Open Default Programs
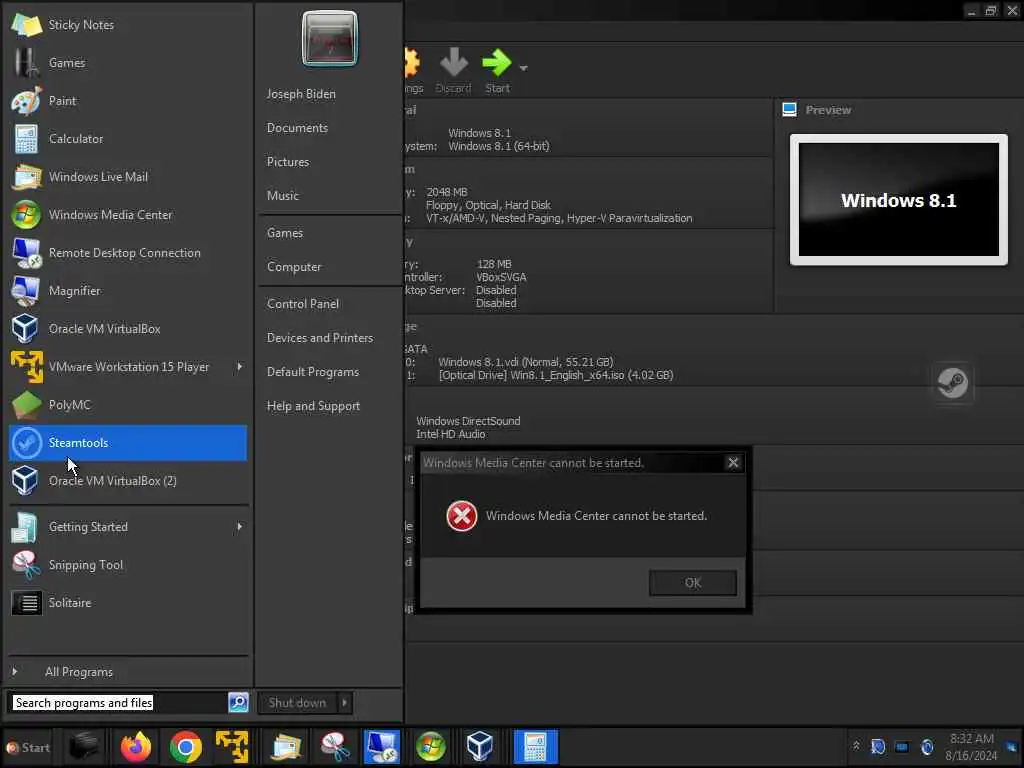 click(x=313, y=372)
